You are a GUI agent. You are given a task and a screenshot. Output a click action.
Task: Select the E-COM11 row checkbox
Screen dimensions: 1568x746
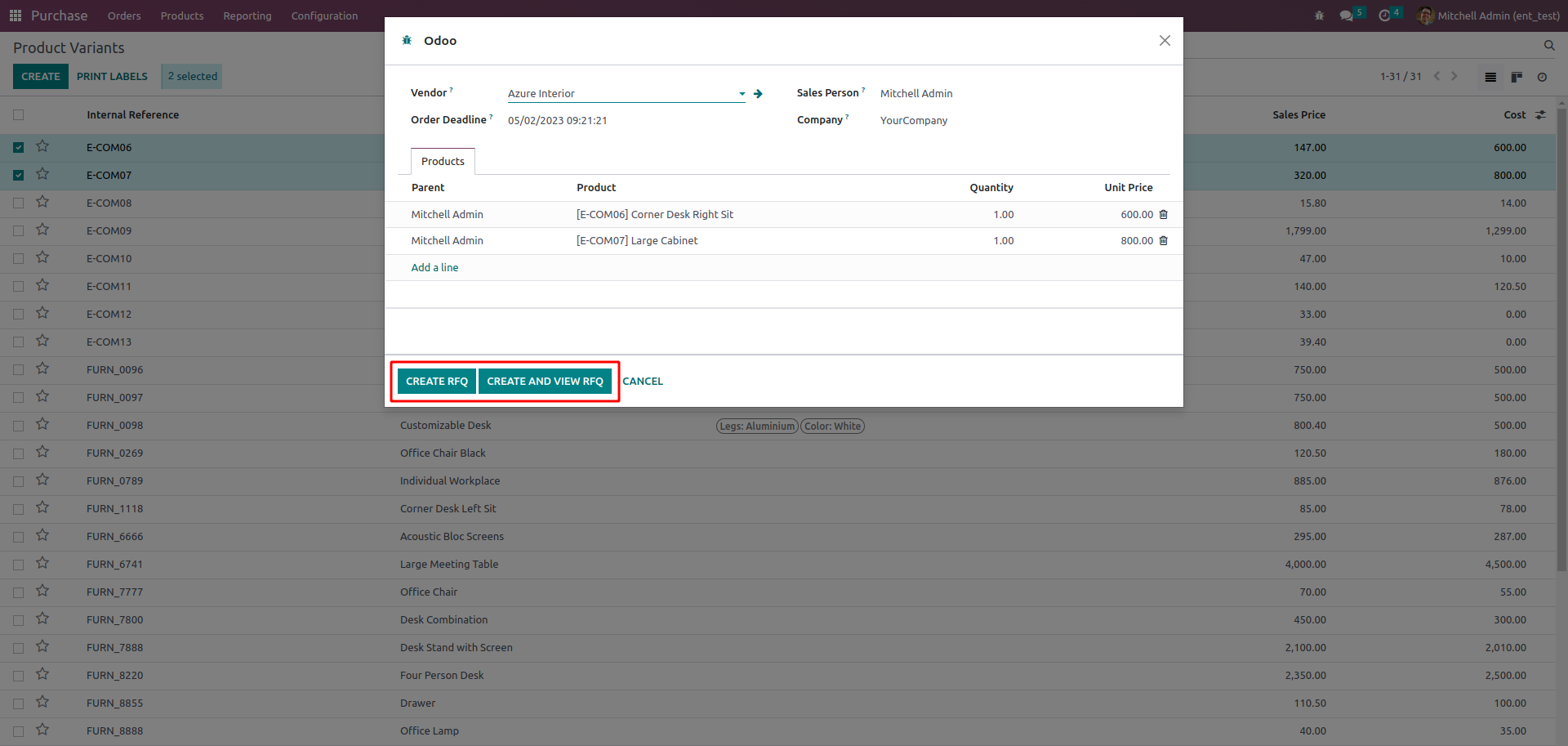tap(19, 287)
